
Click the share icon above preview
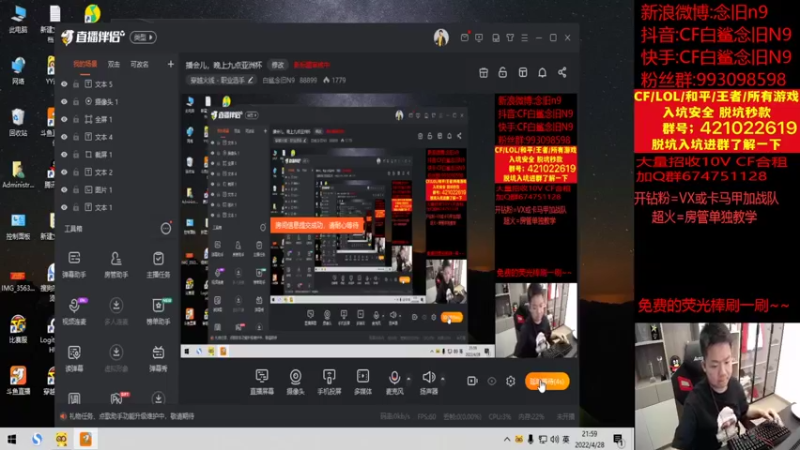(562, 72)
